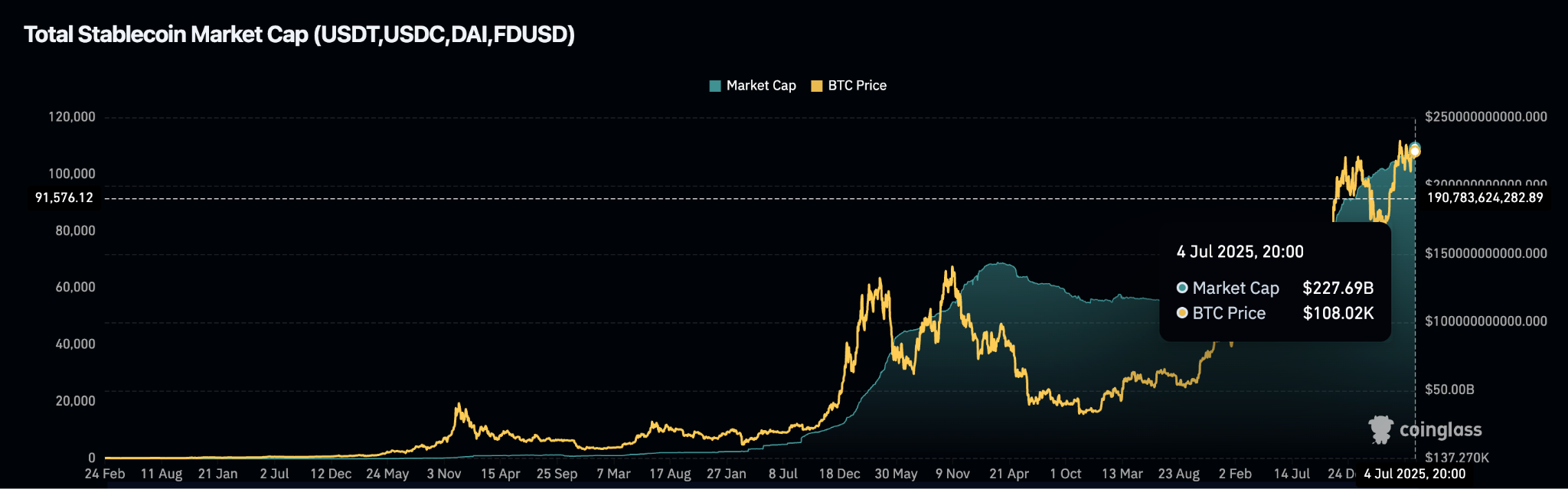
Task: Click the $250000000000.000 right axis label
Action: [x=1486, y=117]
